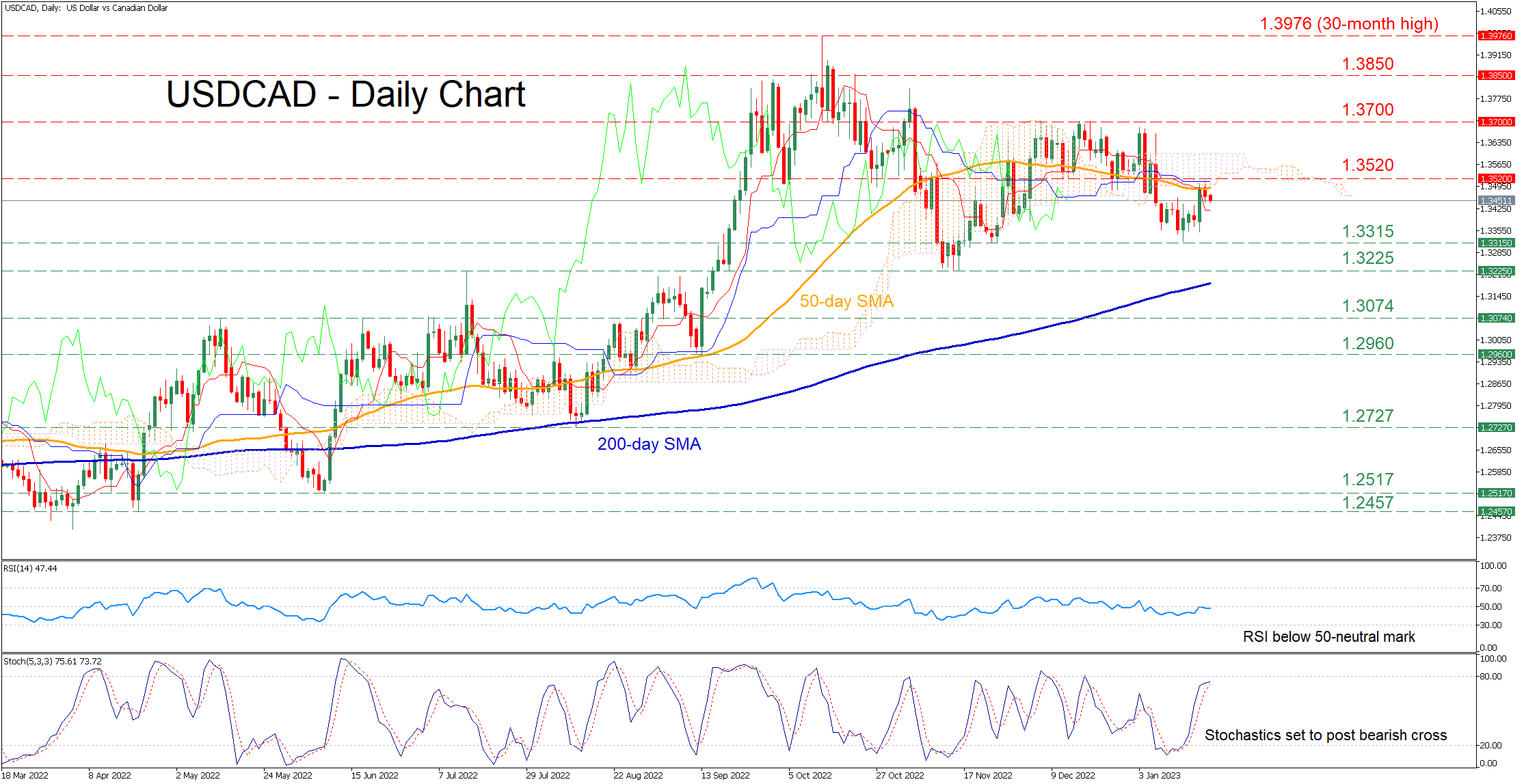
Task: Click the 1.3074 green price tag
Action: point(1495,319)
